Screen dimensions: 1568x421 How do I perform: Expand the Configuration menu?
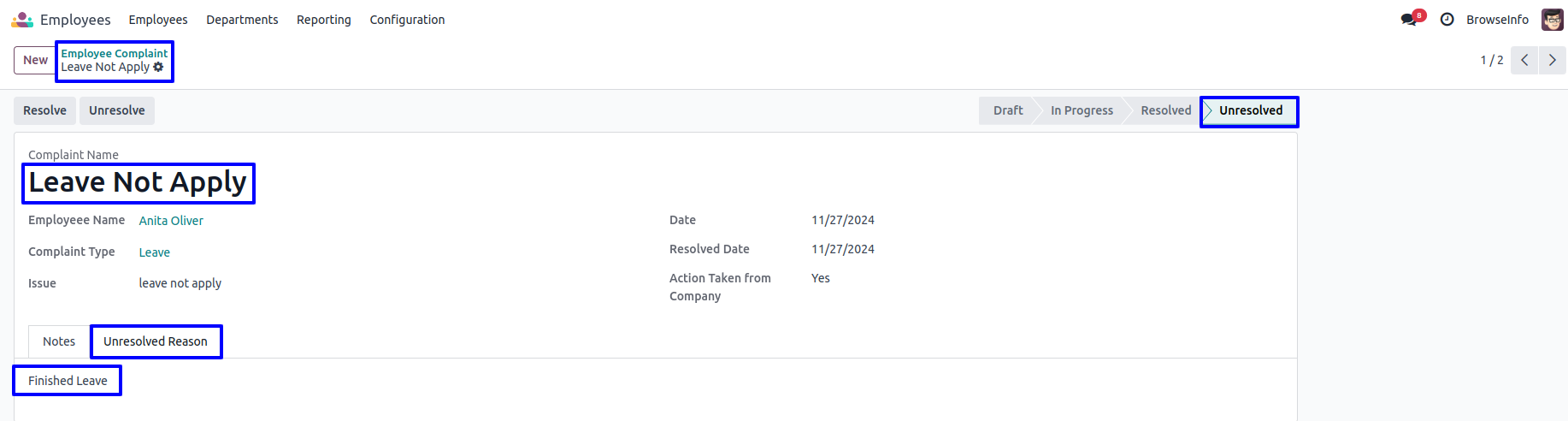click(x=407, y=20)
